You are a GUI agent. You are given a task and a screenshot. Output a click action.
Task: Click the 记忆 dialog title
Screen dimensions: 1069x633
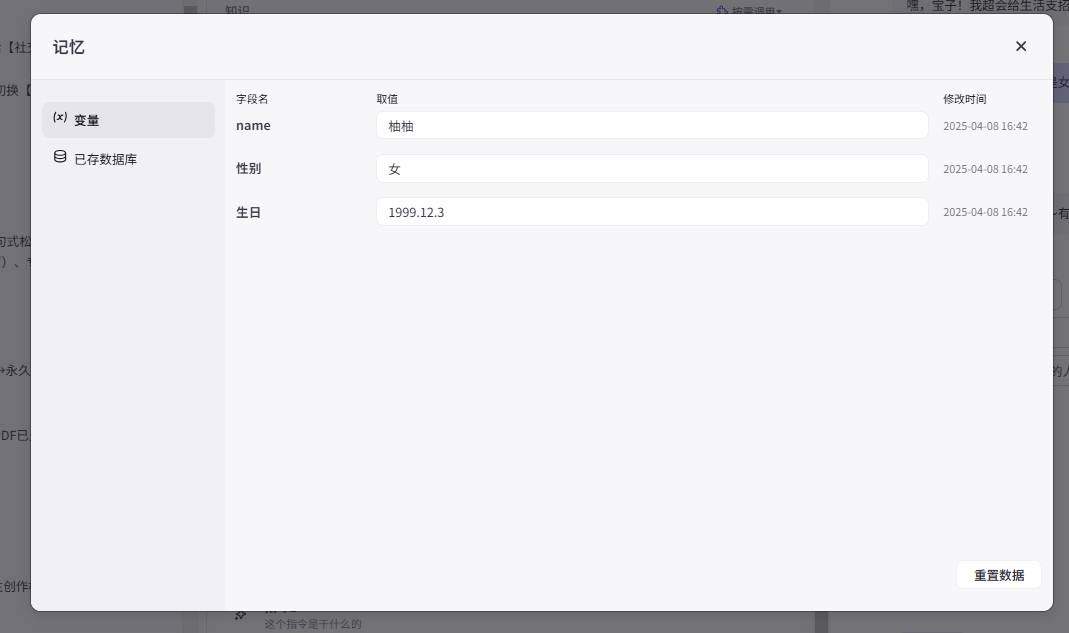click(x=69, y=47)
